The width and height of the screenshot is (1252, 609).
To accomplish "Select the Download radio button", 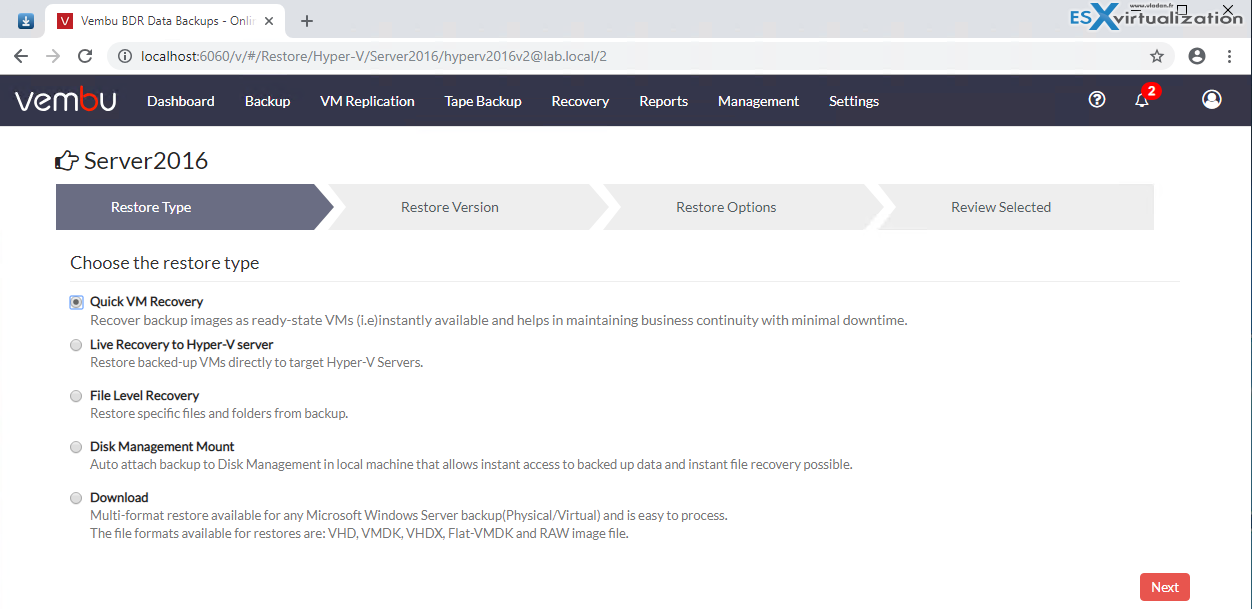I will pos(76,498).
